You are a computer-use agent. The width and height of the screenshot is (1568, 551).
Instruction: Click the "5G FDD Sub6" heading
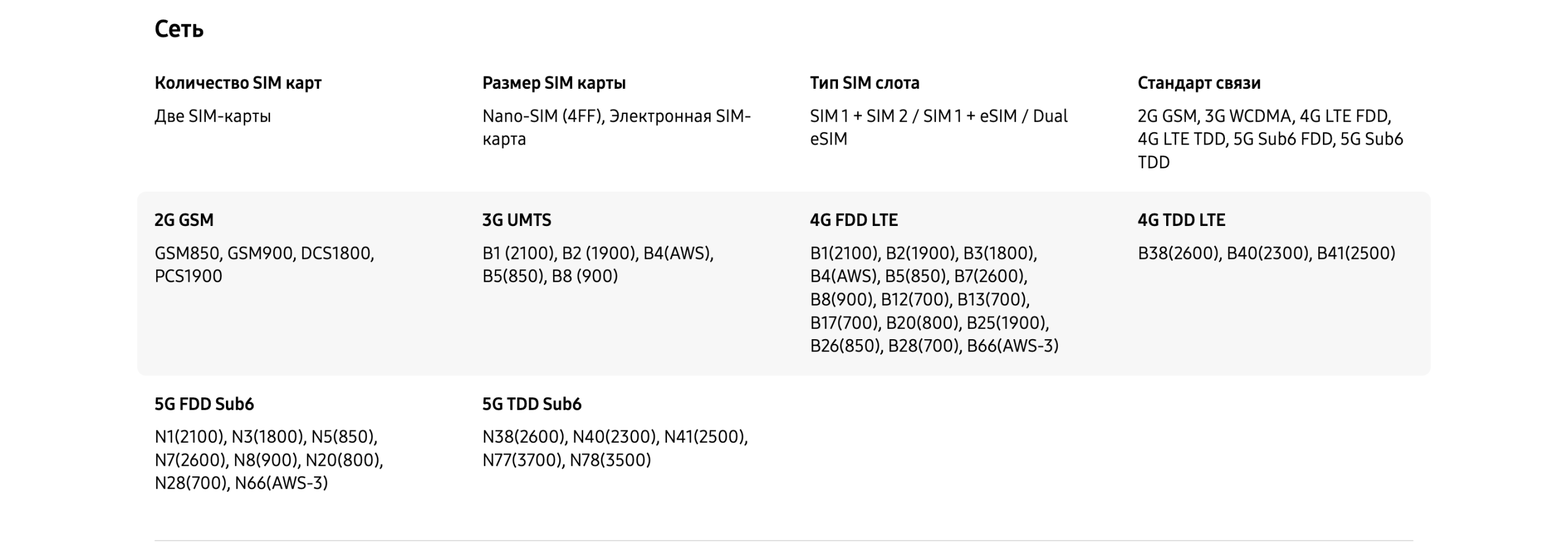(204, 403)
